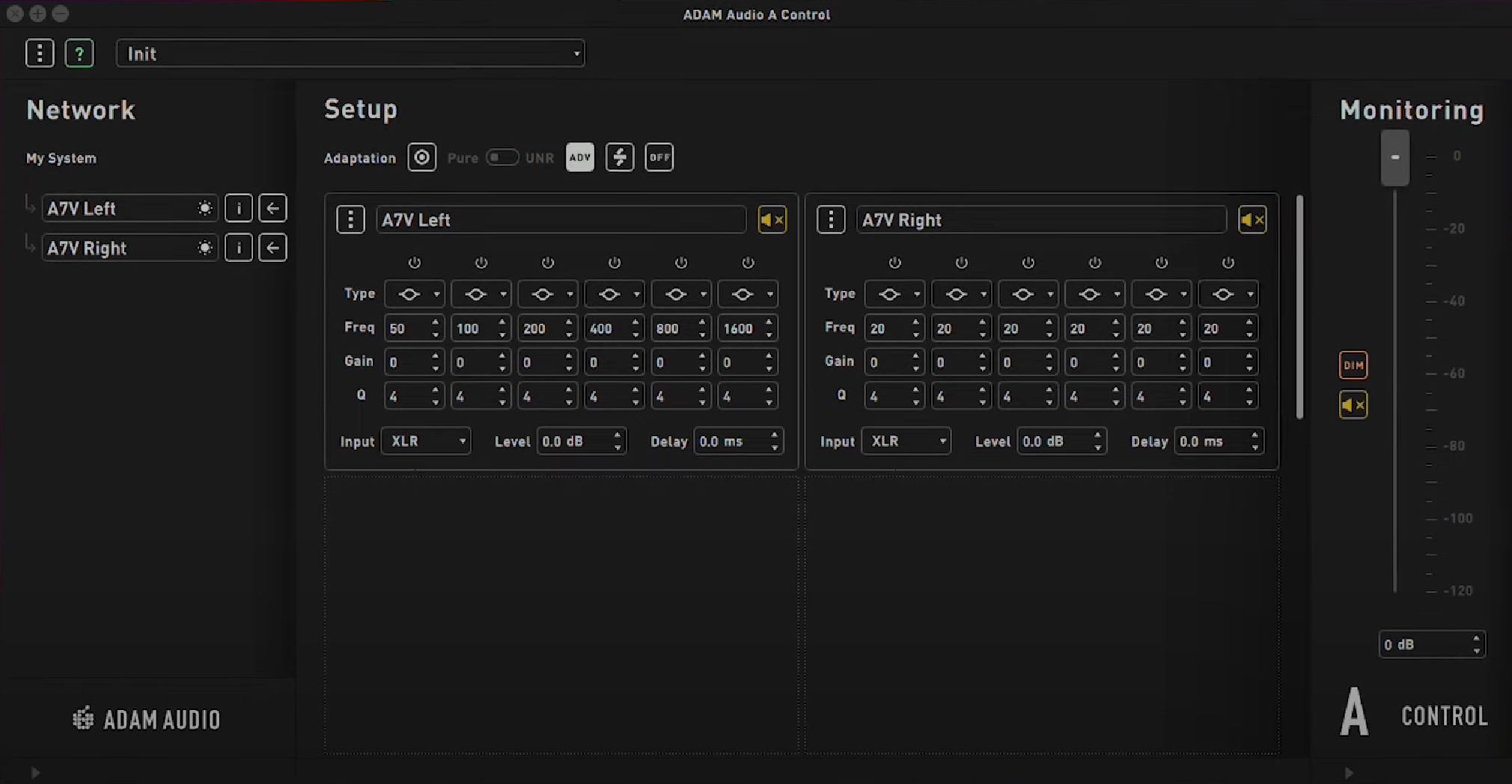
Task: Toggle power for A7V Left 400 Hz band
Action: (x=615, y=263)
